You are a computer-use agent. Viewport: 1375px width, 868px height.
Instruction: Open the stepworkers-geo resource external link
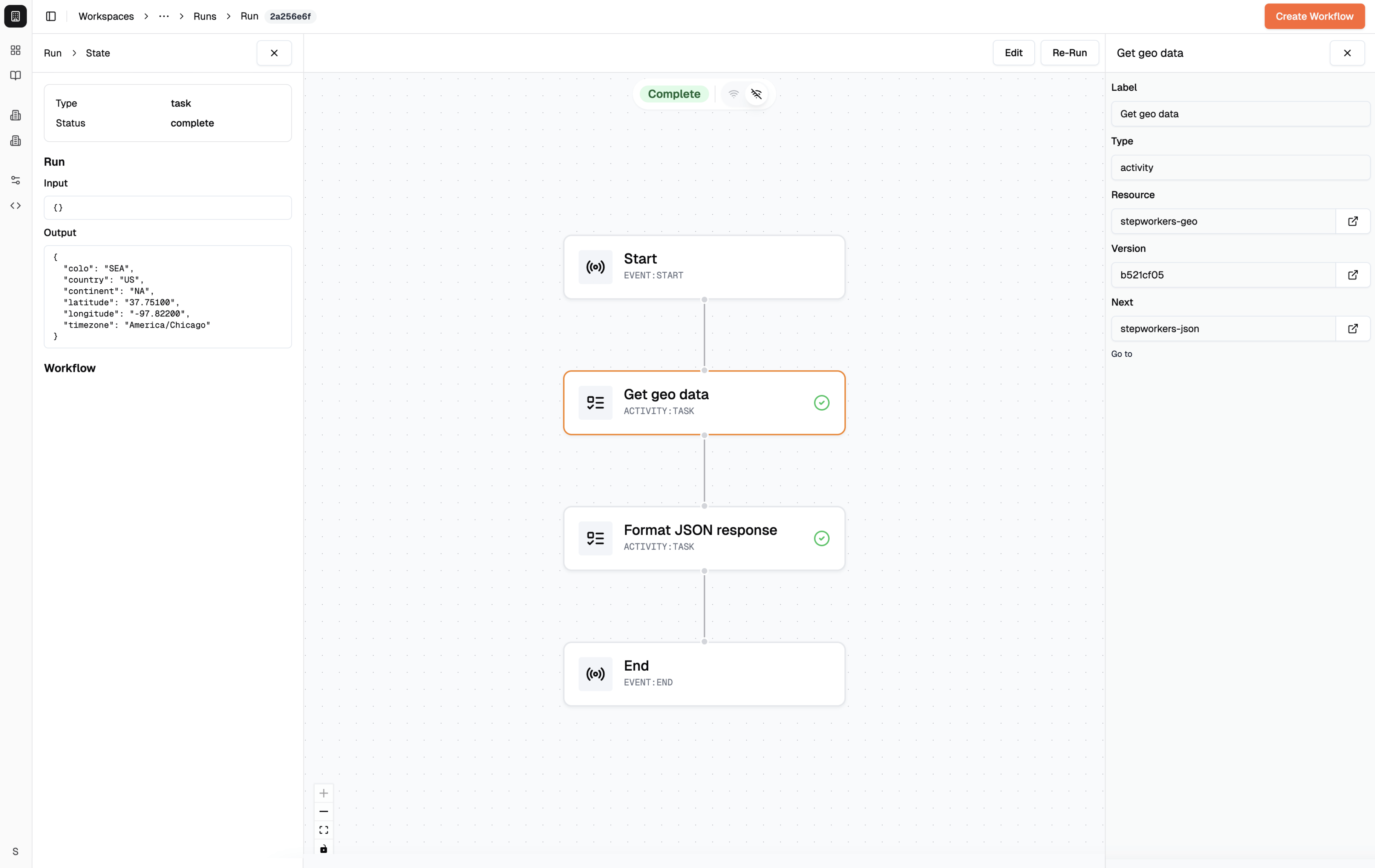[1352, 222]
